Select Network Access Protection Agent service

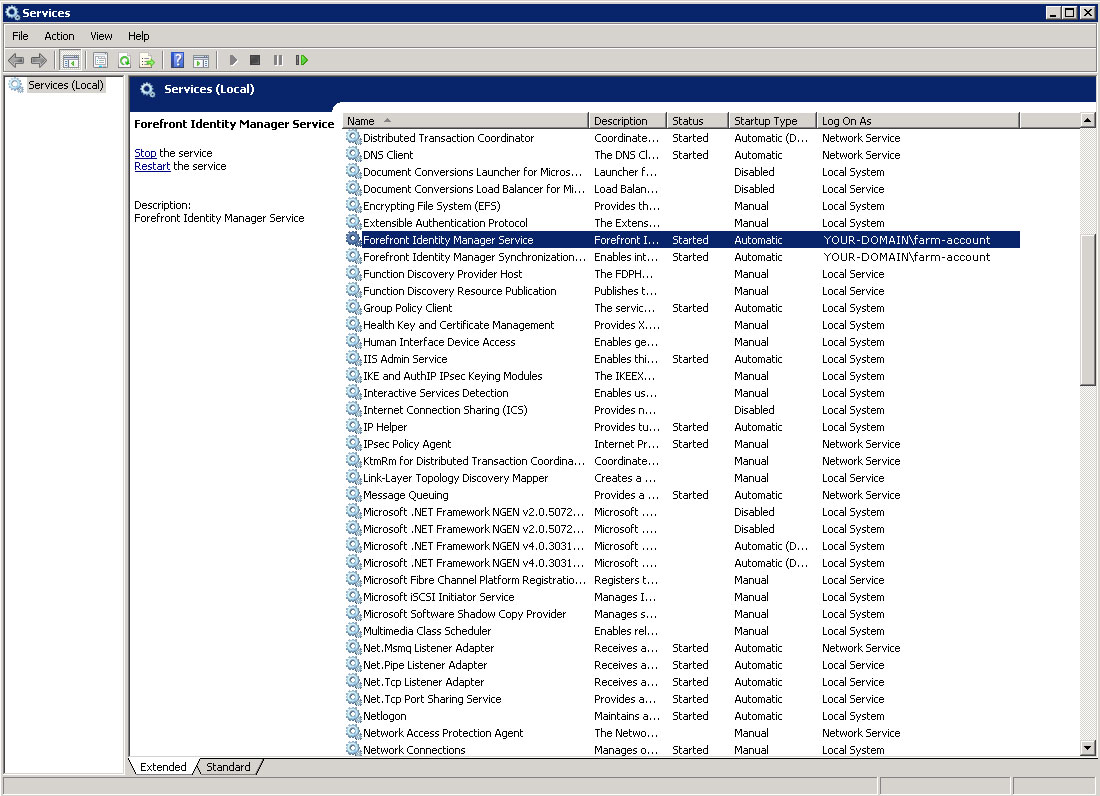coord(680,733)
